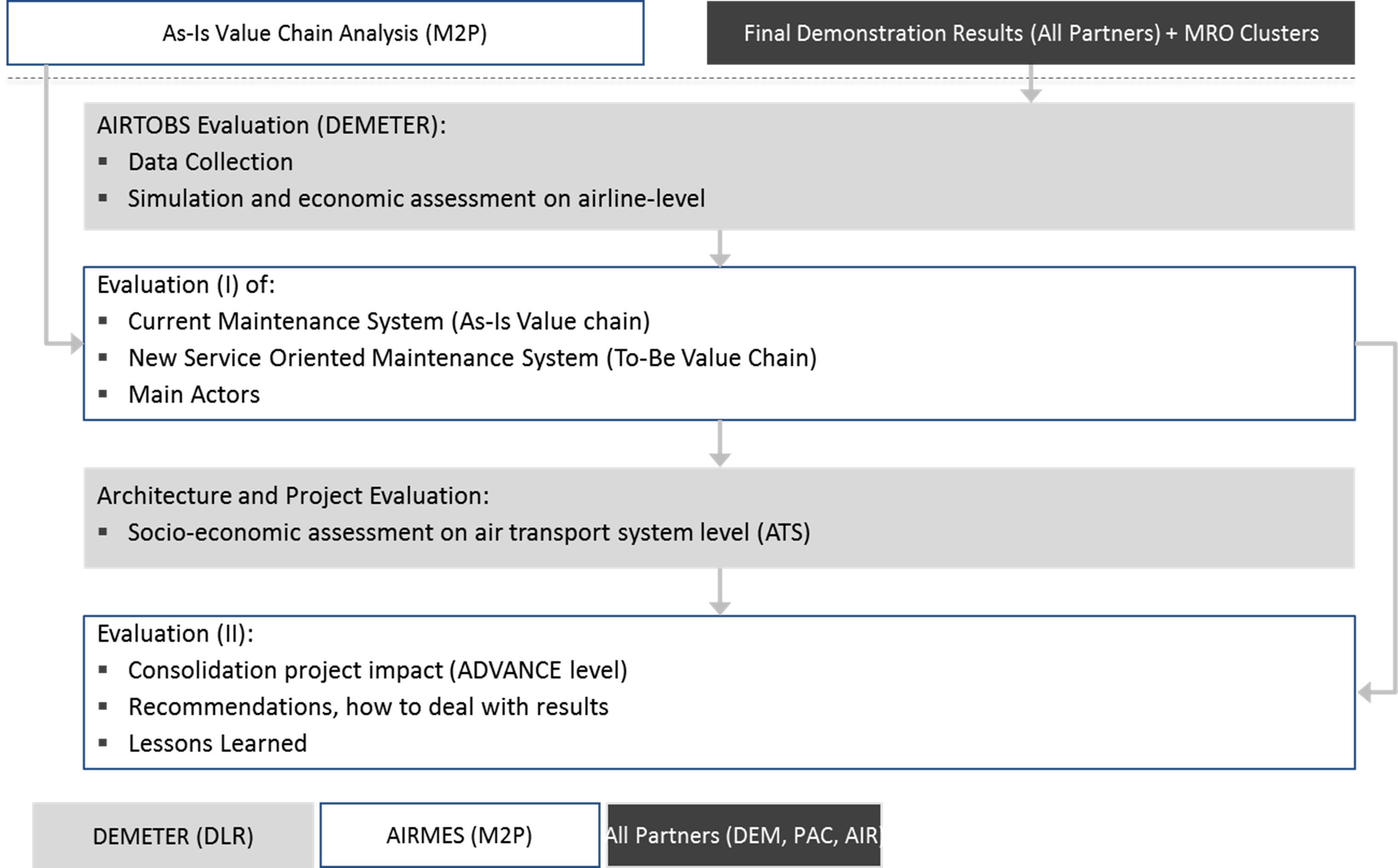Select the Main Actors bullet item
Viewport: 1398px width, 868px height.
pyautogui.click(x=194, y=395)
